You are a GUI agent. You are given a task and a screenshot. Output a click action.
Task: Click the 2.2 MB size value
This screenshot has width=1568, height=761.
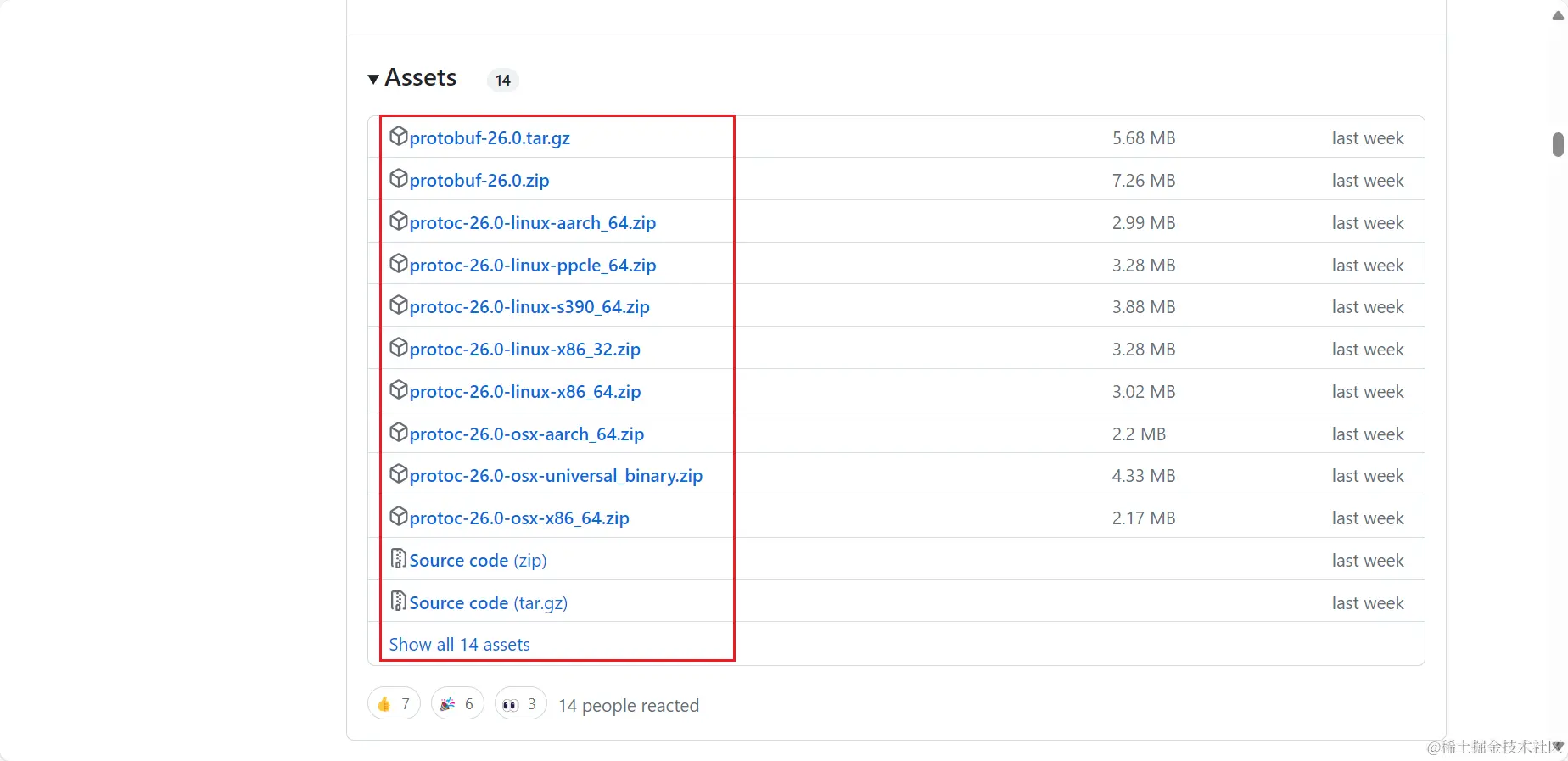point(1139,434)
